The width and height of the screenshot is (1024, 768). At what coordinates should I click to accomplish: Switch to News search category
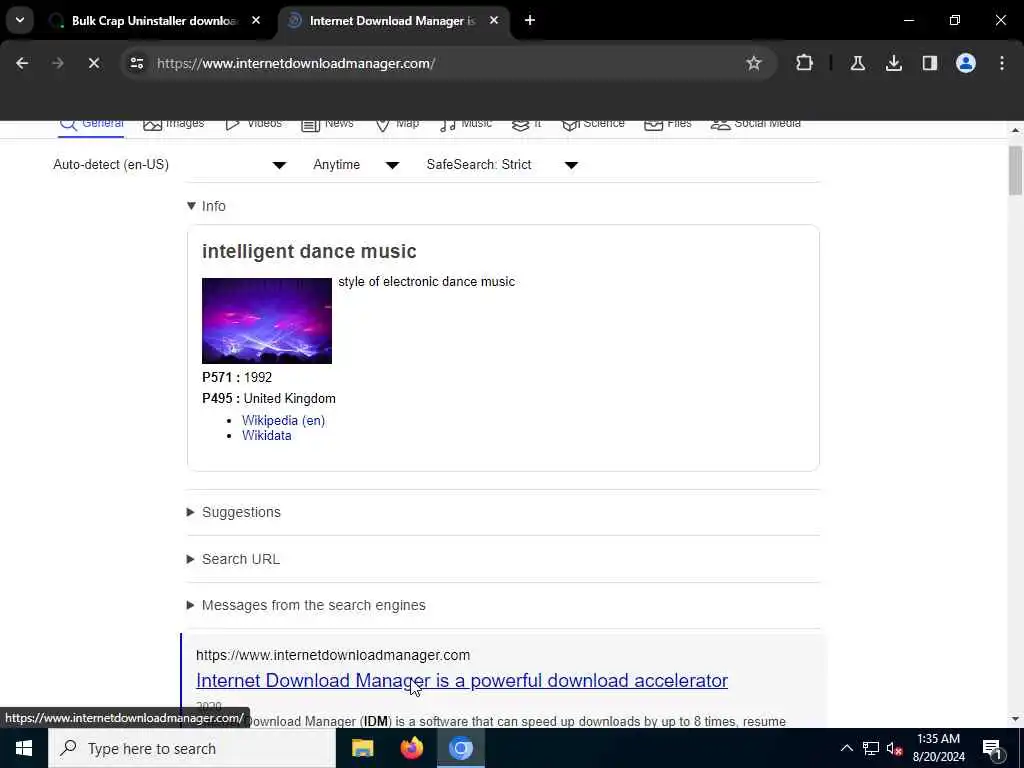[x=327, y=124]
